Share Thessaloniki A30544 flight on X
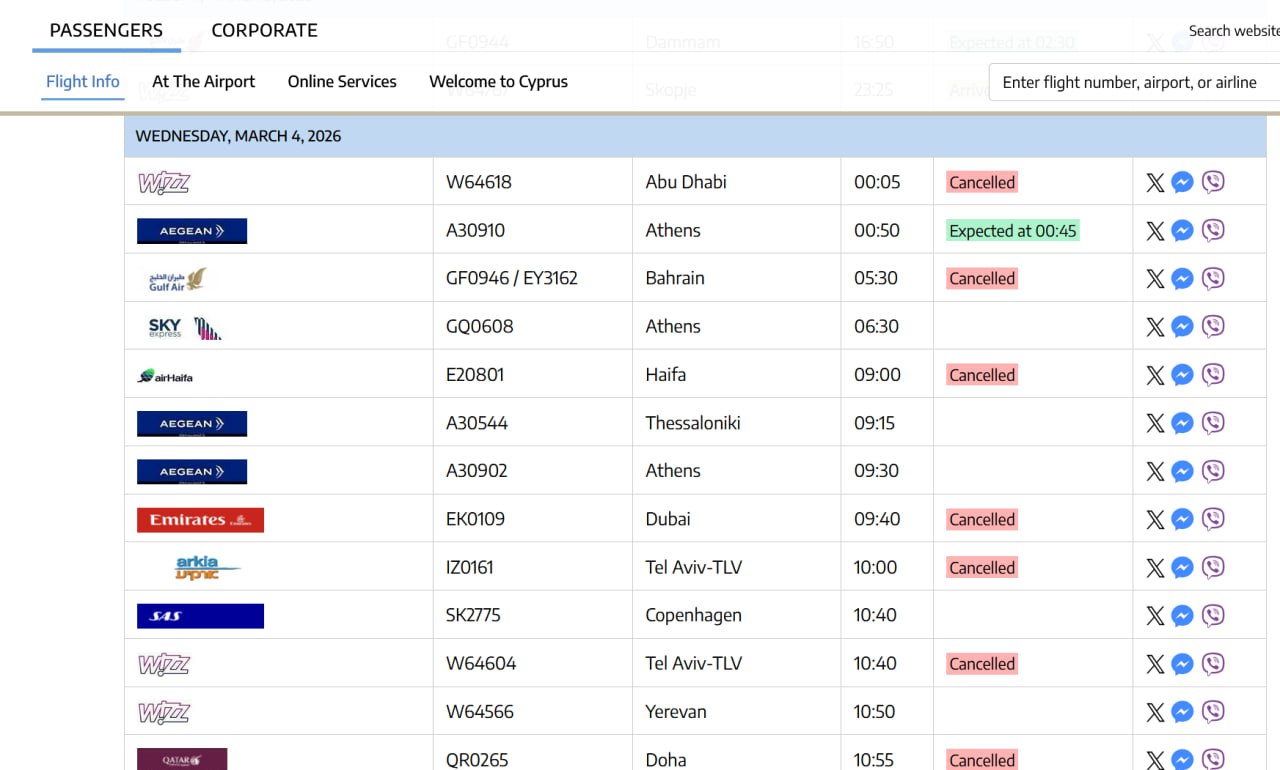 pos(1155,423)
